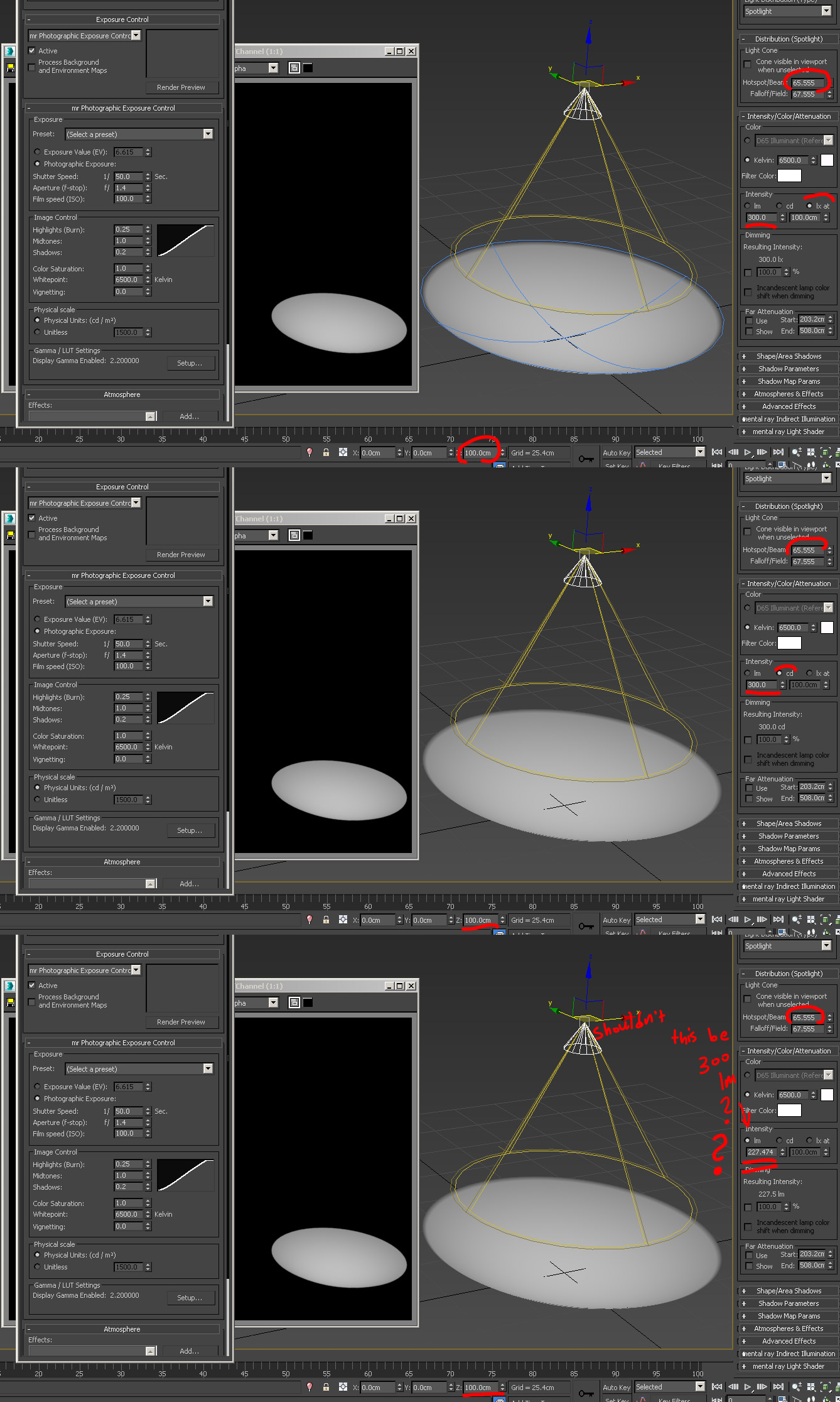Enable Process Background and Environment Maps, top screenshot
The width and height of the screenshot is (840, 1402).
coord(32,67)
